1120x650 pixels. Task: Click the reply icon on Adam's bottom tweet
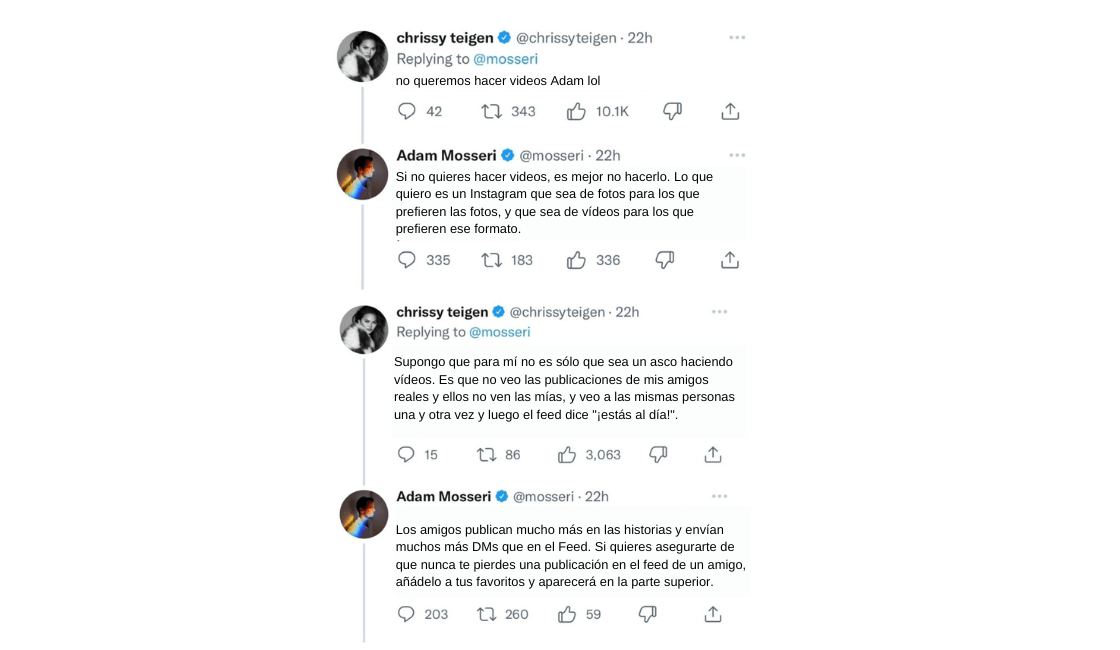[x=404, y=614]
